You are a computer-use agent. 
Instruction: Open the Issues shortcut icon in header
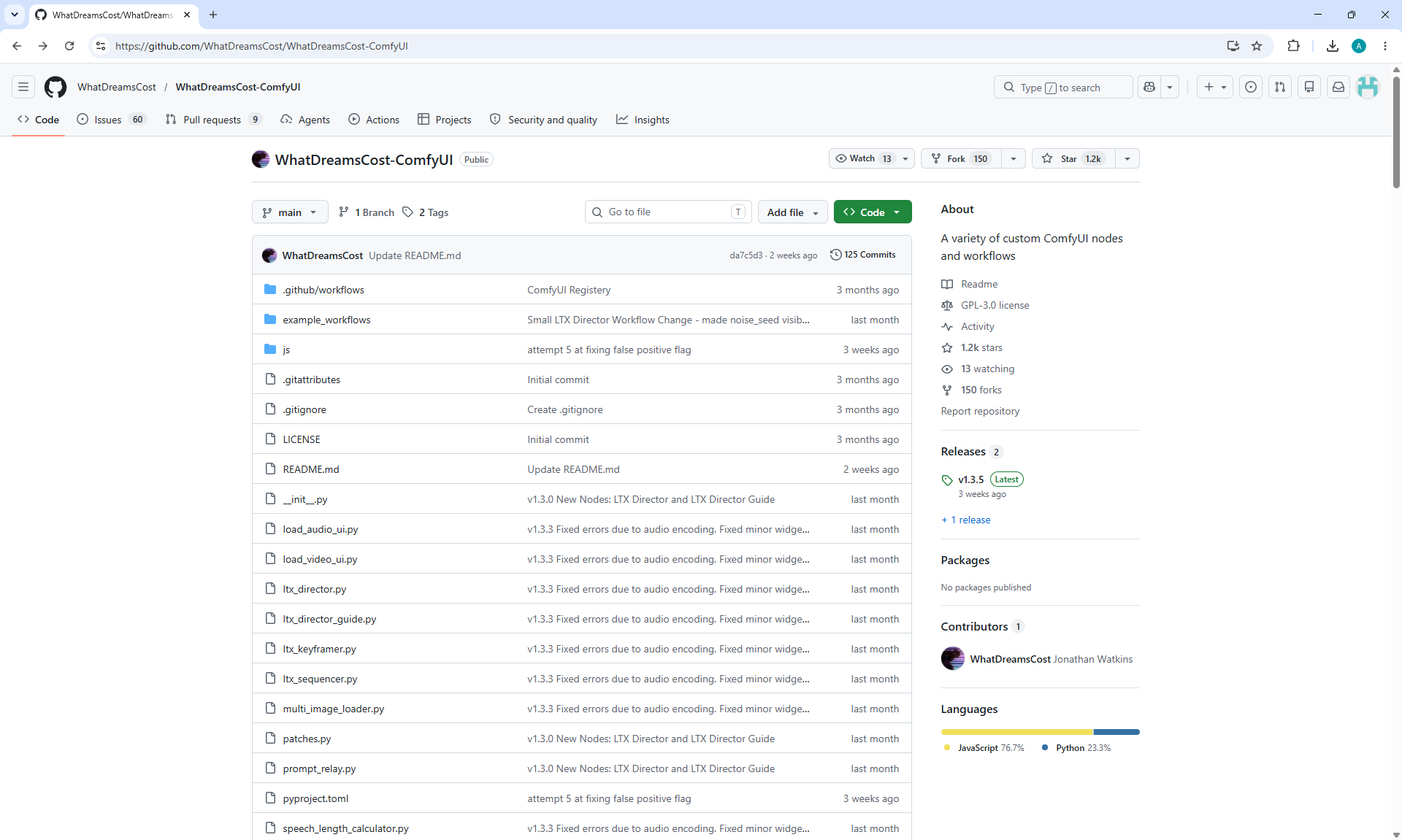(1251, 87)
